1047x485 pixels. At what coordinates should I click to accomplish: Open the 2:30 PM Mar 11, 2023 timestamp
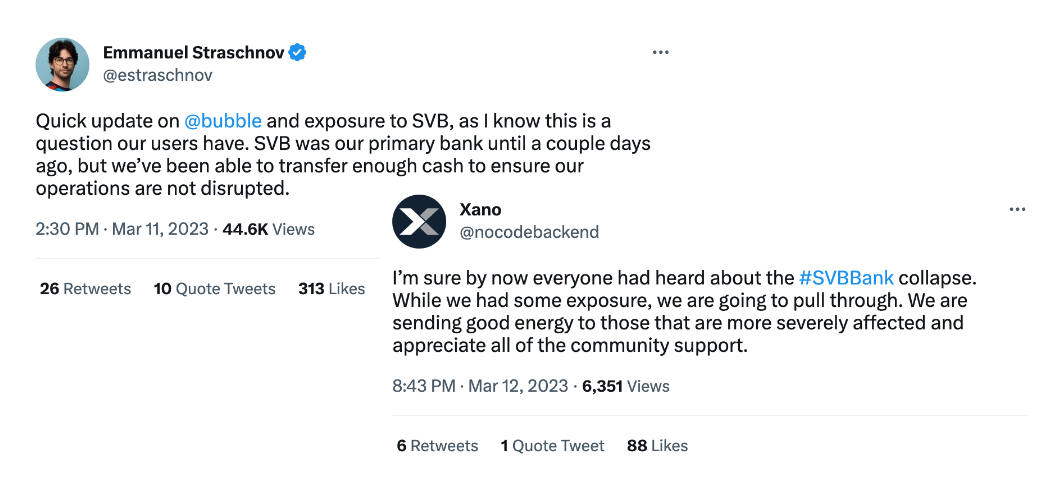121,229
